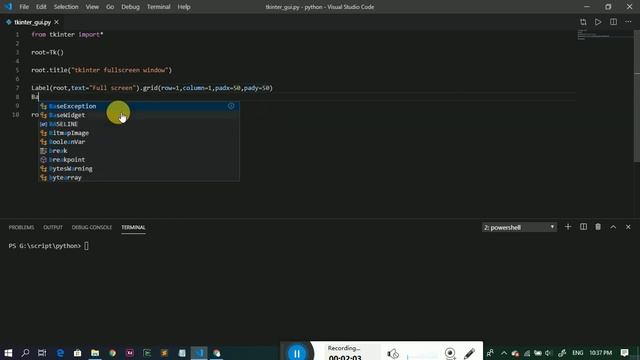640x360 pixels.
Task: Open editor more actions ellipsis
Action: tap(628, 22)
